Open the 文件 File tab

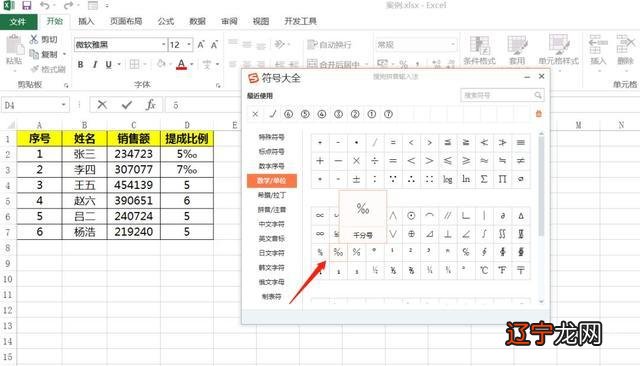[18, 21]
